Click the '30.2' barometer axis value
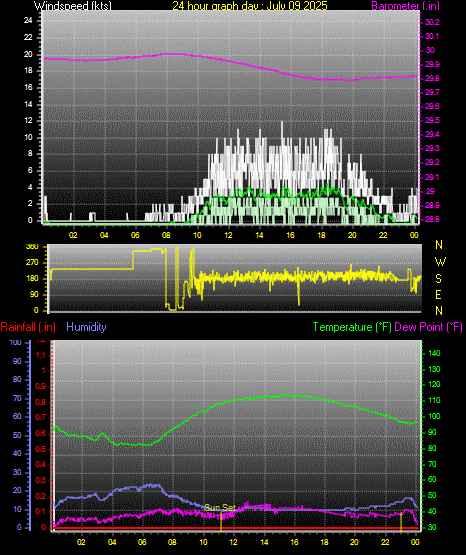 point(432,22)
